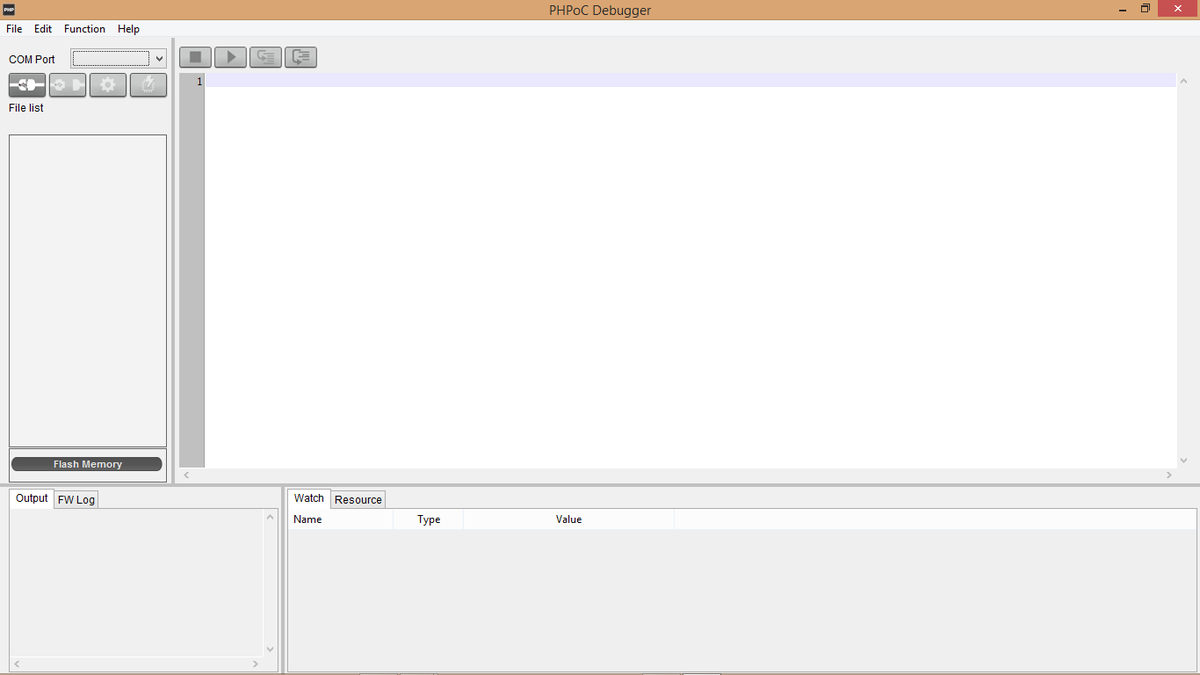The image size is (1200, 675).
Task: Close the PHPoC Debugger window
Action: tap(1178, 10)
